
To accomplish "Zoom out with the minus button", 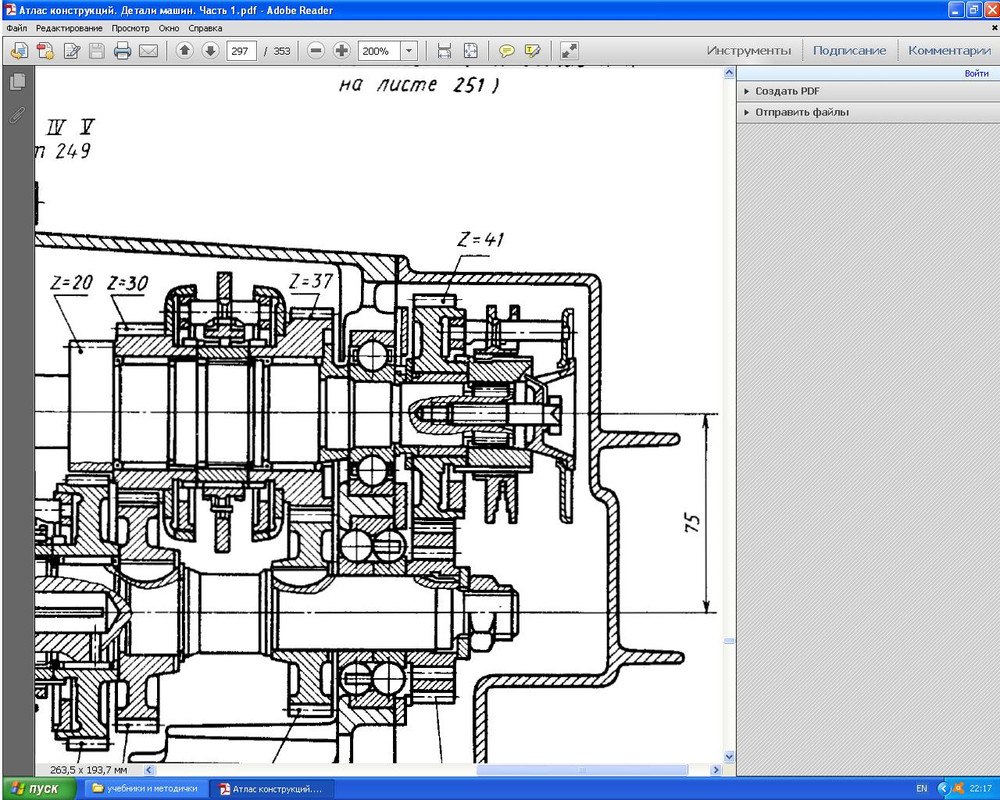I will [x=316, y=51].
